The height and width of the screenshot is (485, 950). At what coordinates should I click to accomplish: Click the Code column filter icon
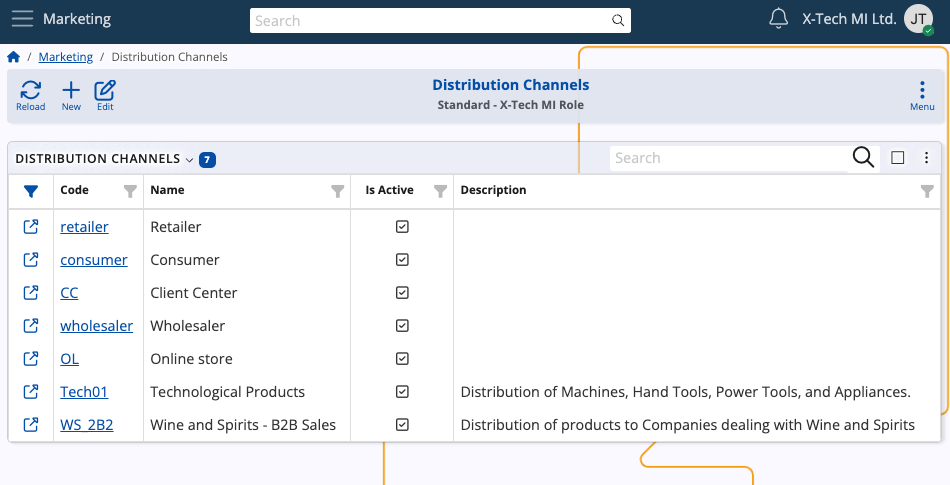pos(130,191)
